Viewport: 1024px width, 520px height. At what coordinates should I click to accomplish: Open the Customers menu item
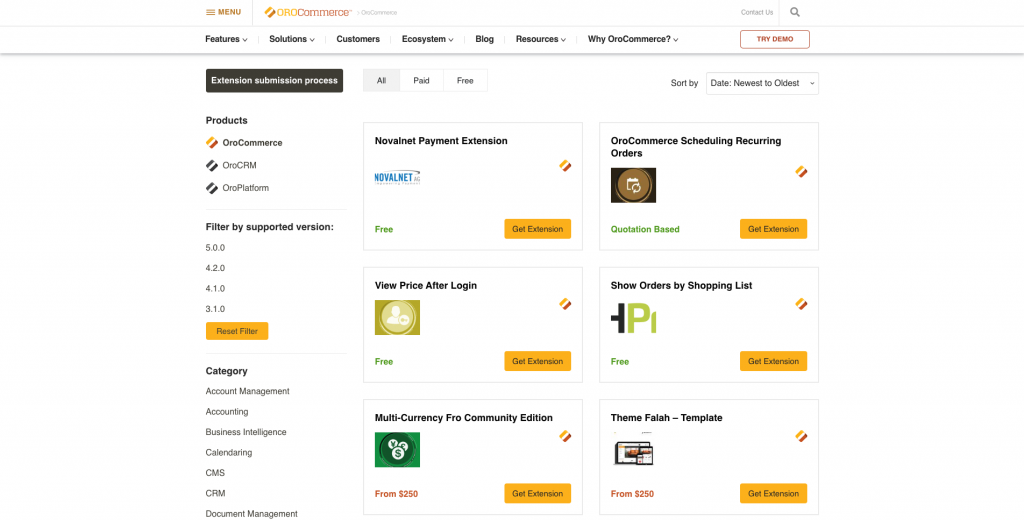(x=358, y=39)
